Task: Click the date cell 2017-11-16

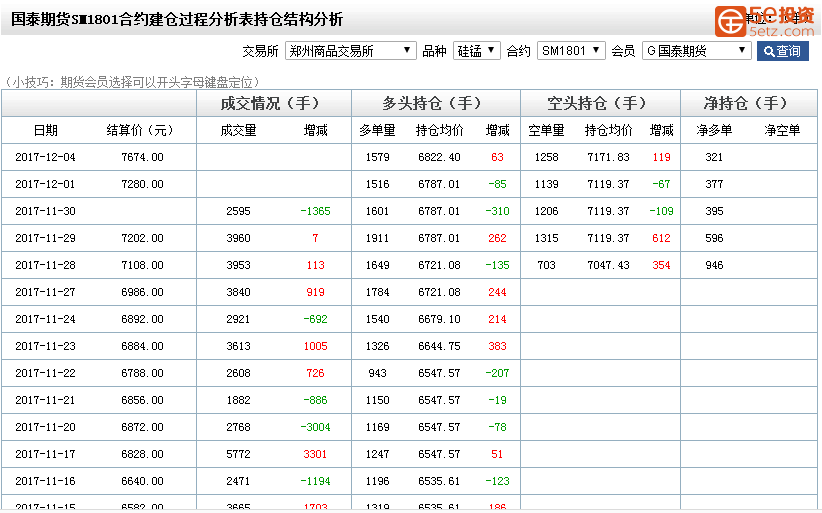Action: click(45, 481)
